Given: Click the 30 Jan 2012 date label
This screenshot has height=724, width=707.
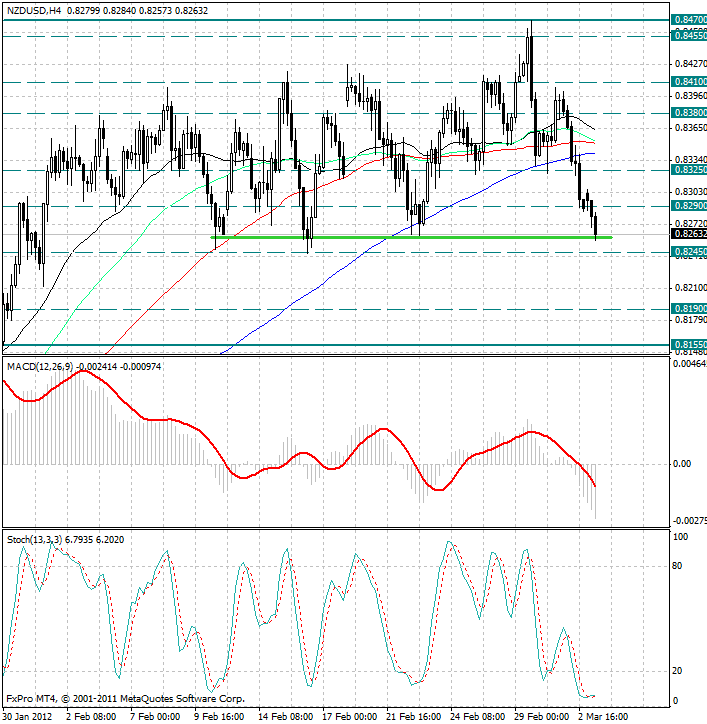Looking at the screenshot, I should [26, 716].
